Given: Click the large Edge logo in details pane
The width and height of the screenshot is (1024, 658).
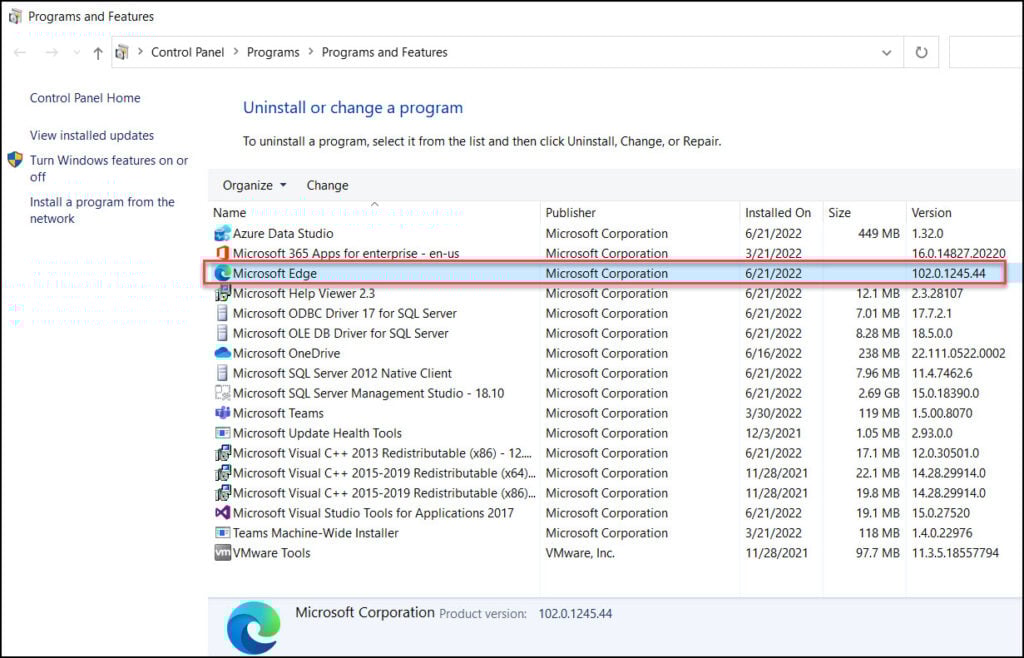Looking at the screenshot, I should 253,627.
